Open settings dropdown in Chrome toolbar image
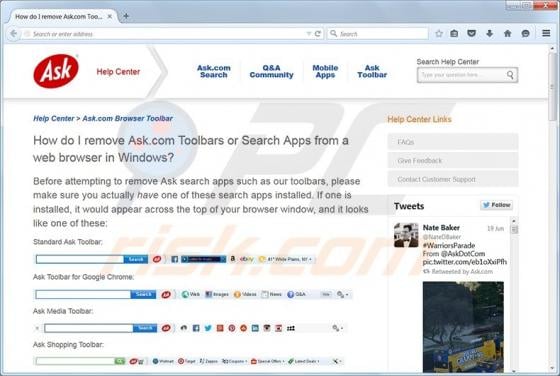Image resolution: width=560 pixels, height=376 pixels. click(x=342, y=294)
